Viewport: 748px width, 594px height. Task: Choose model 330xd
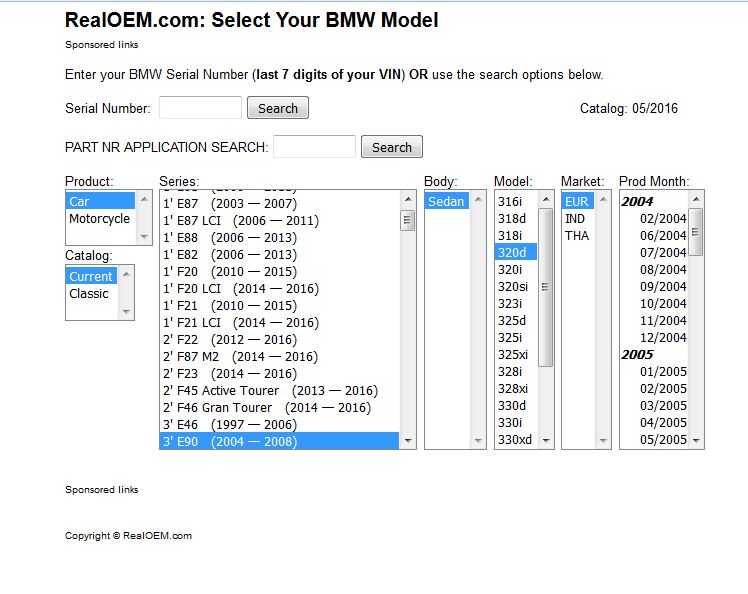coord(516,439)
